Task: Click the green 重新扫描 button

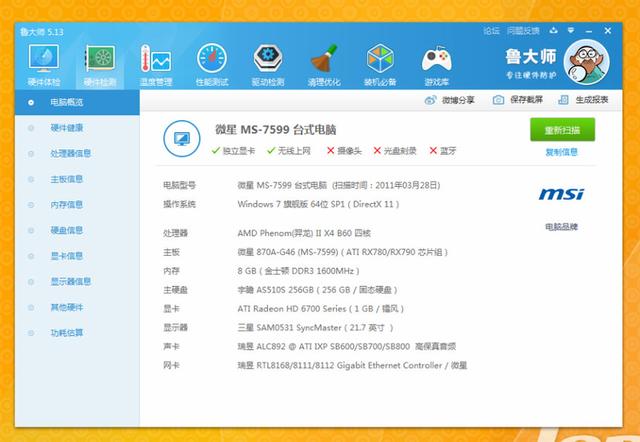Action: 562,130
